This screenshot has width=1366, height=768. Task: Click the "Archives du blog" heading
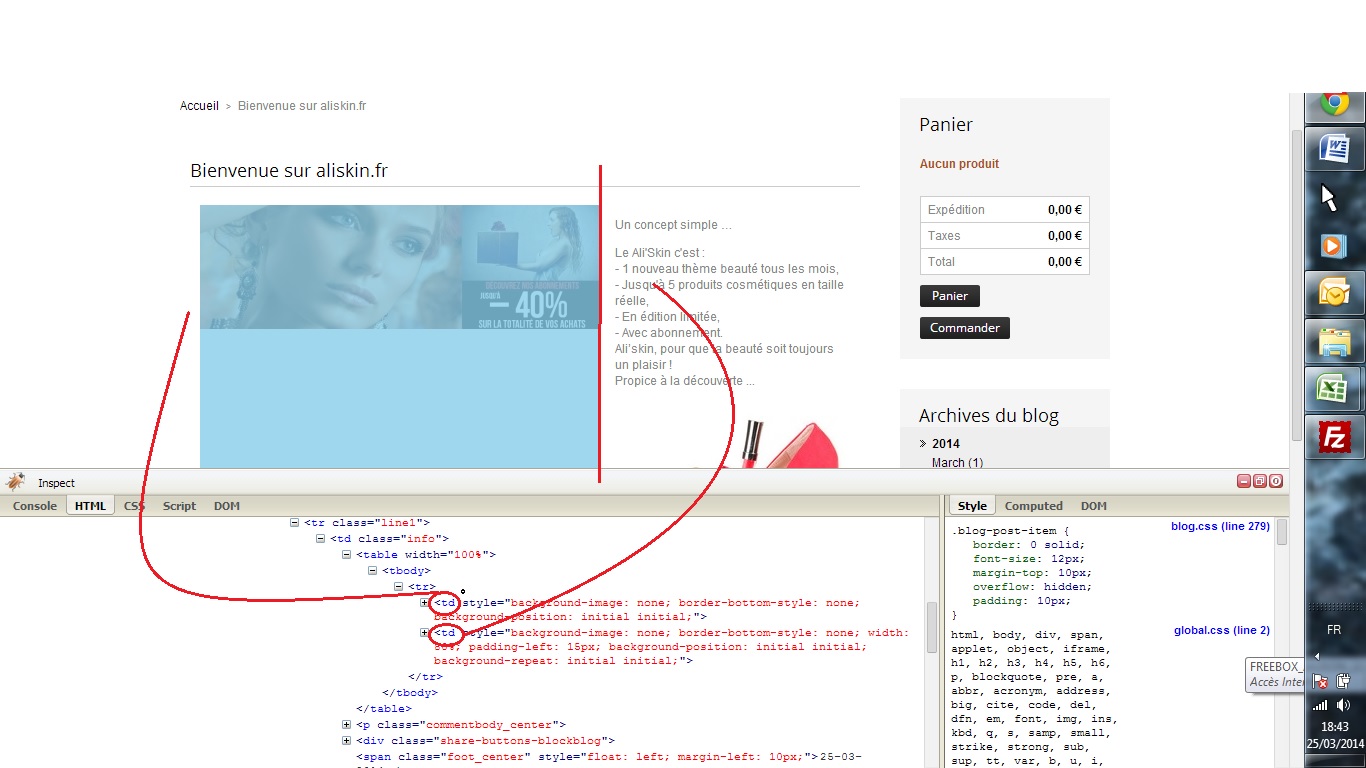(989, 415)
